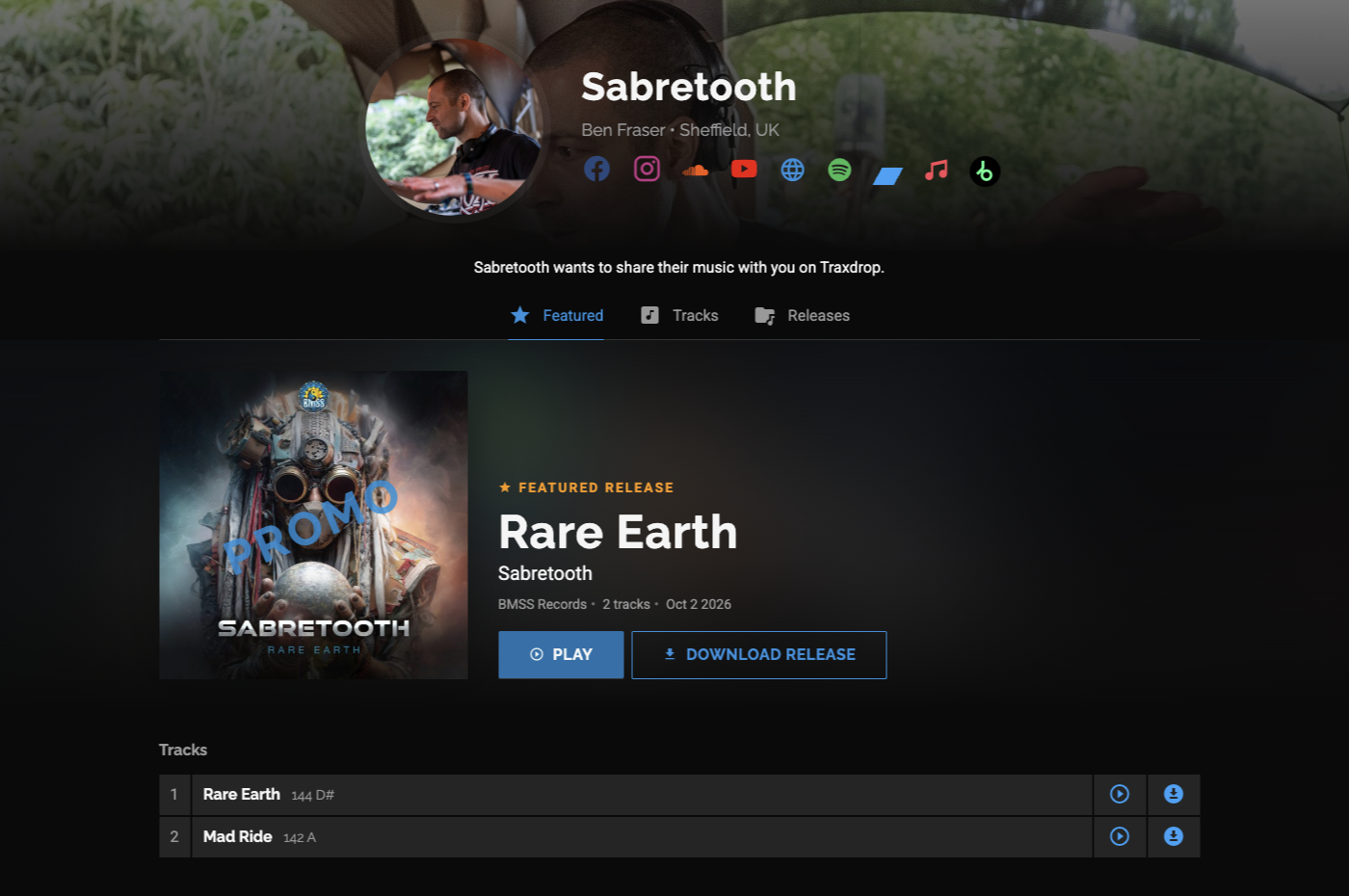Click the 'Oct 2 2026' release date
Viewport: 1349px width, 896px height.
(x=699, y=604)
